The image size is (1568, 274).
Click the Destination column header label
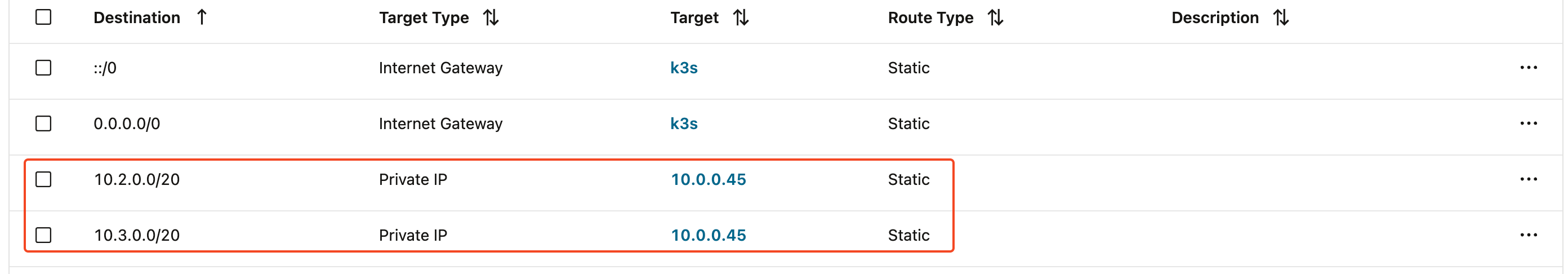point(137,17)
